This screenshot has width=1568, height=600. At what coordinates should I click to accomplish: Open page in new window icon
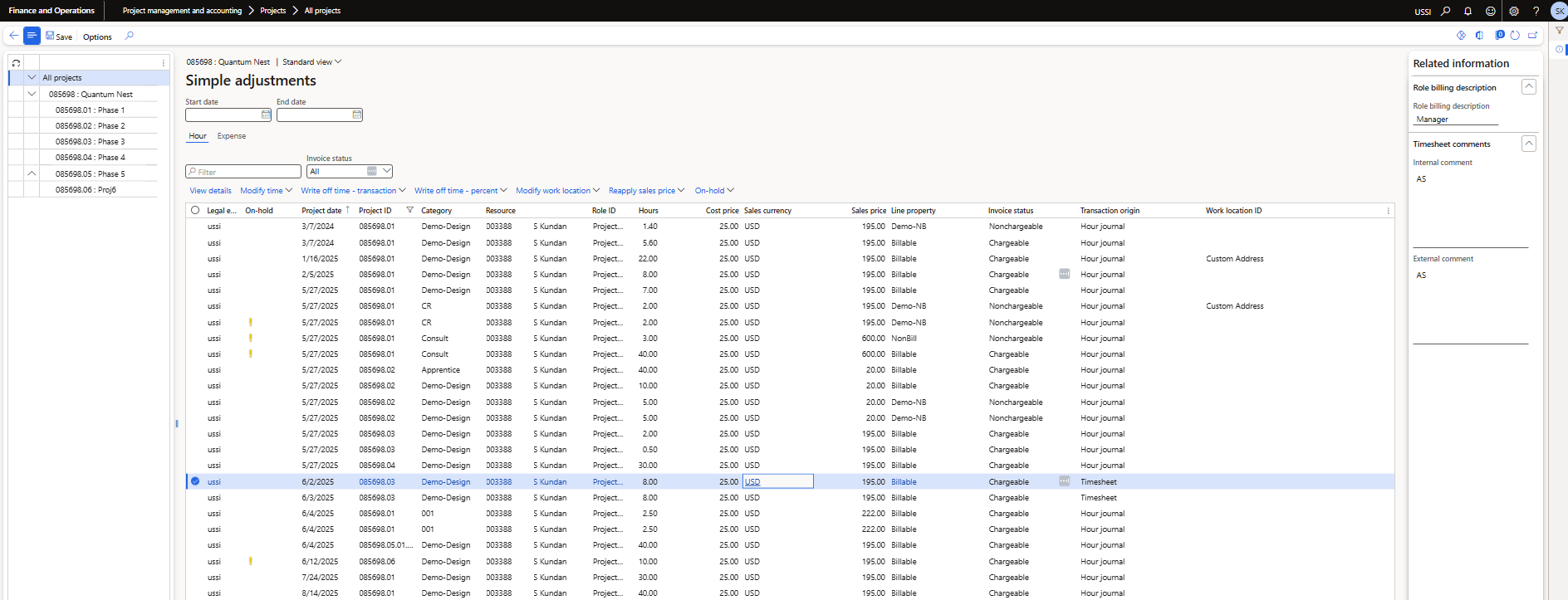[x=1533, y=36]
